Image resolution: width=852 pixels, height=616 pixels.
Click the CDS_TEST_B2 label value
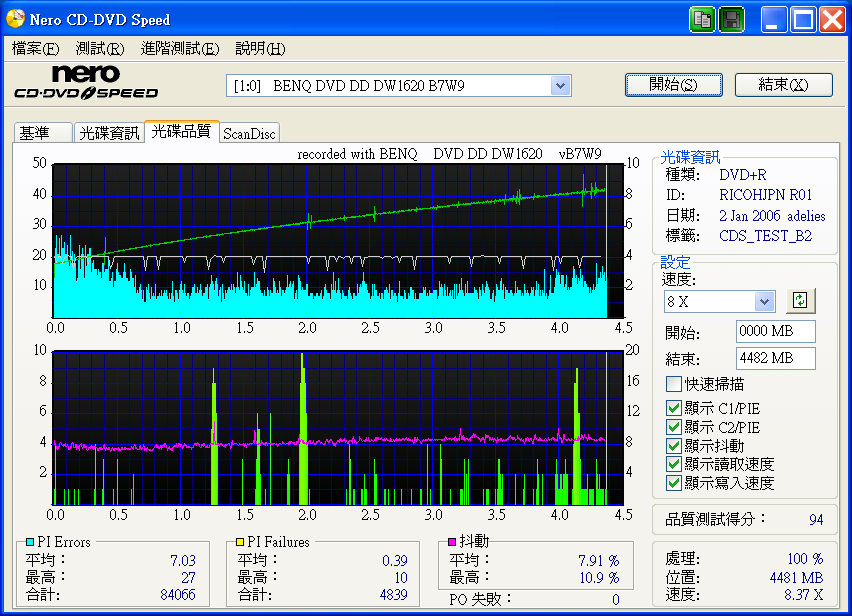(x=766, y=236)
